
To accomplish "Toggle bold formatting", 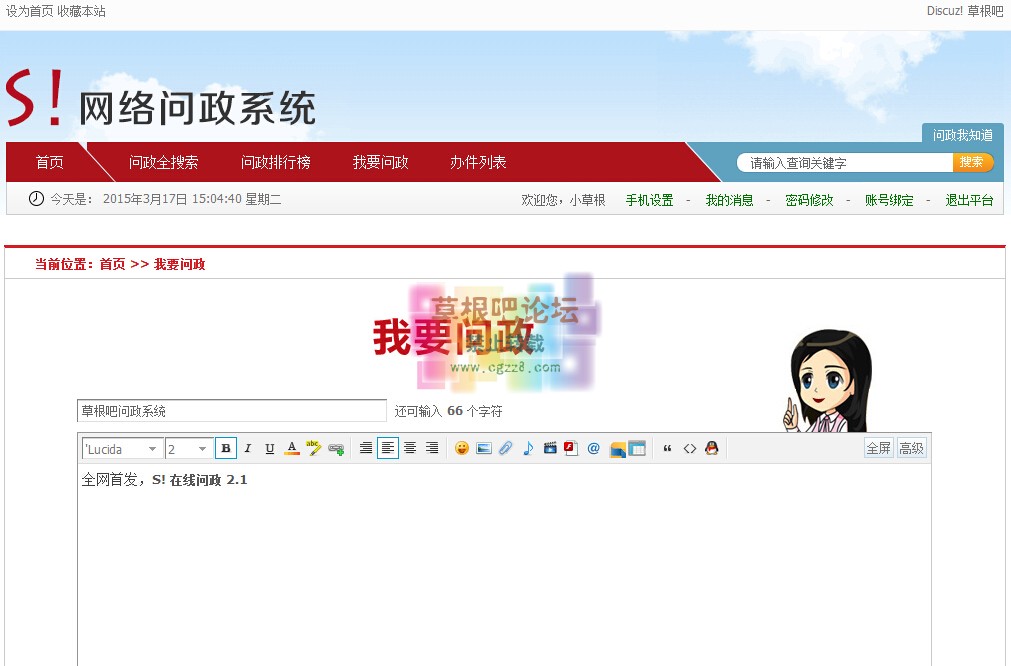I will (x=226, y=448).
